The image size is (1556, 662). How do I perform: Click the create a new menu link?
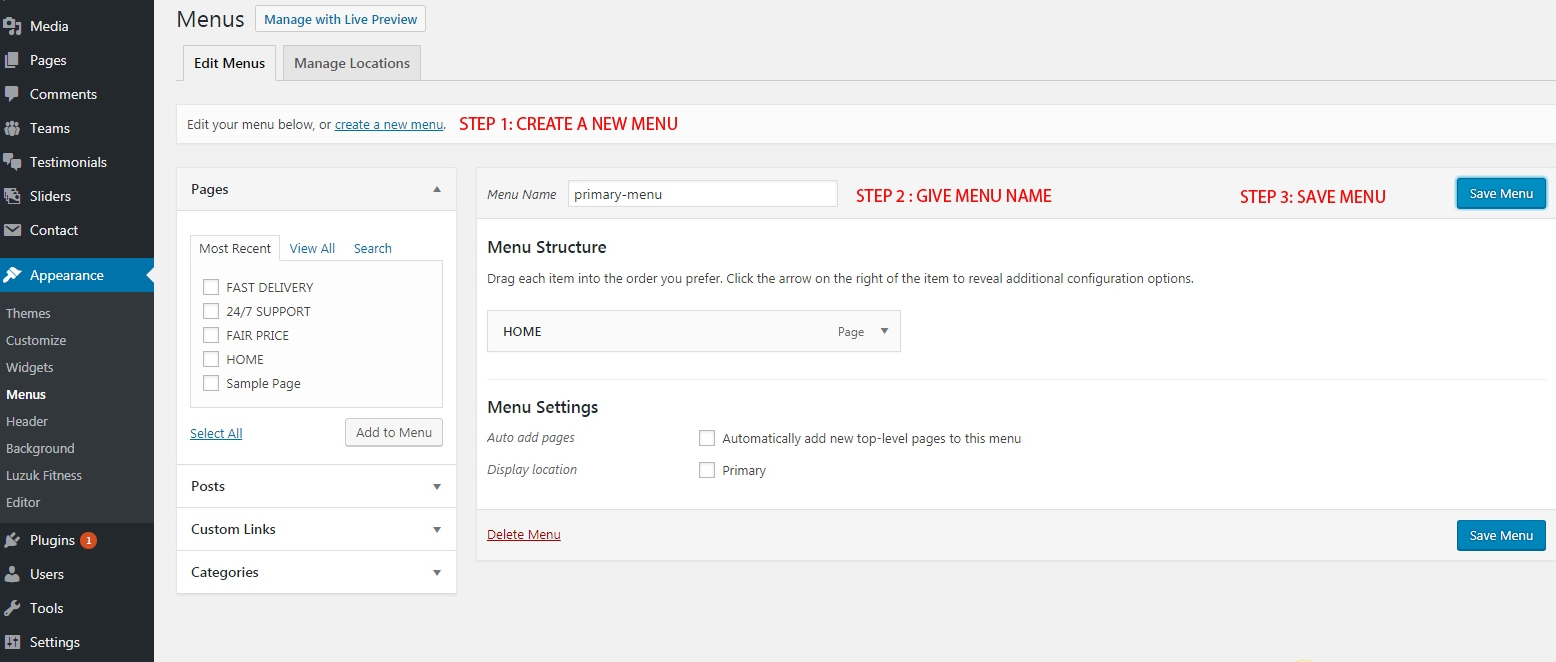click(x=389, y=124)
